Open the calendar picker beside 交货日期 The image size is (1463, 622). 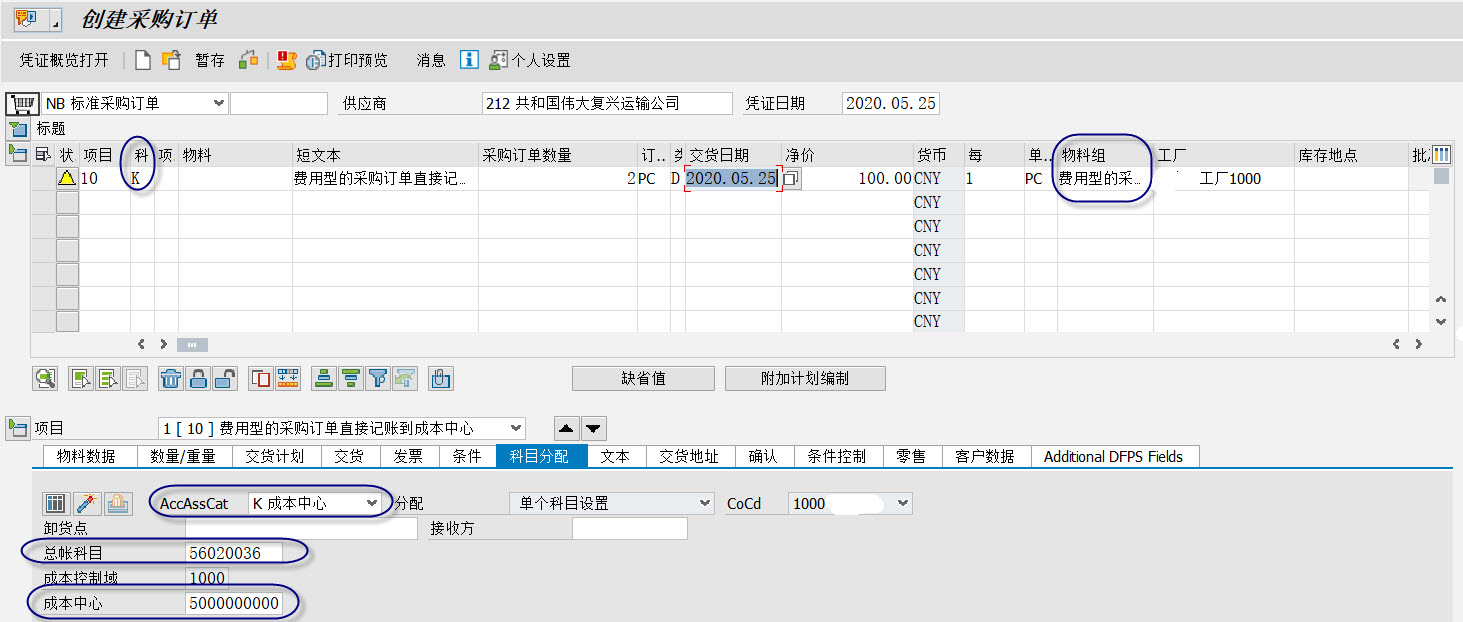click(789, 178)
